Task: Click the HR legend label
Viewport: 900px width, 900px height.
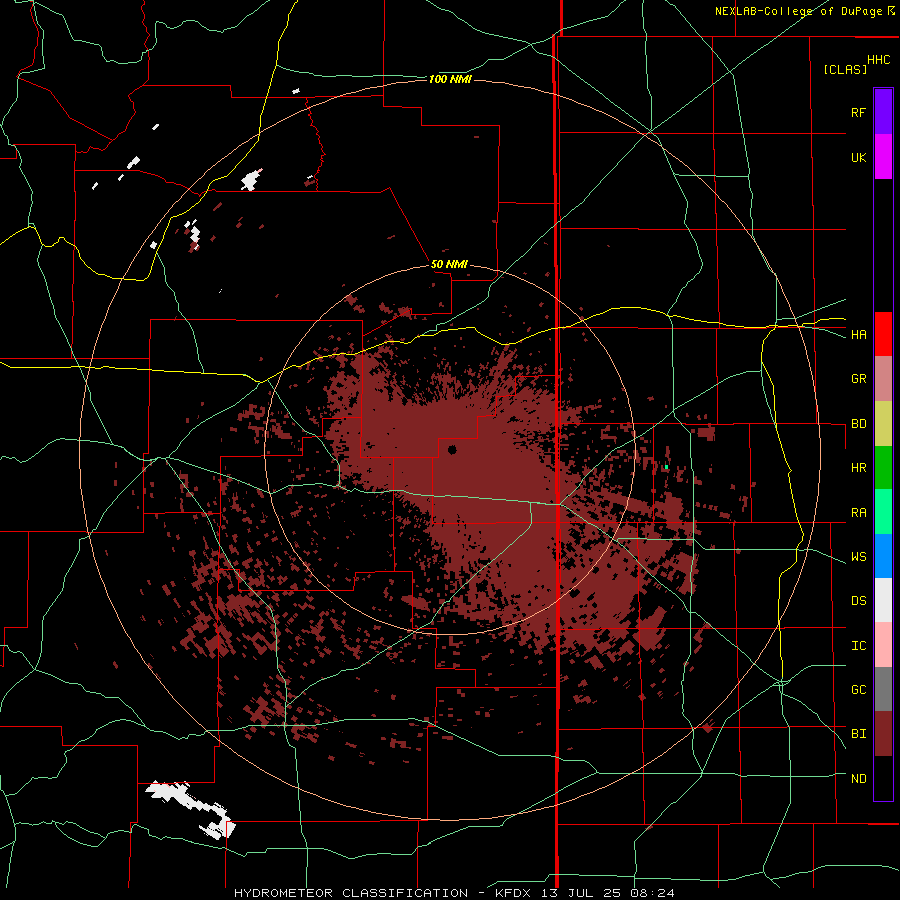Action: point(858,468)
